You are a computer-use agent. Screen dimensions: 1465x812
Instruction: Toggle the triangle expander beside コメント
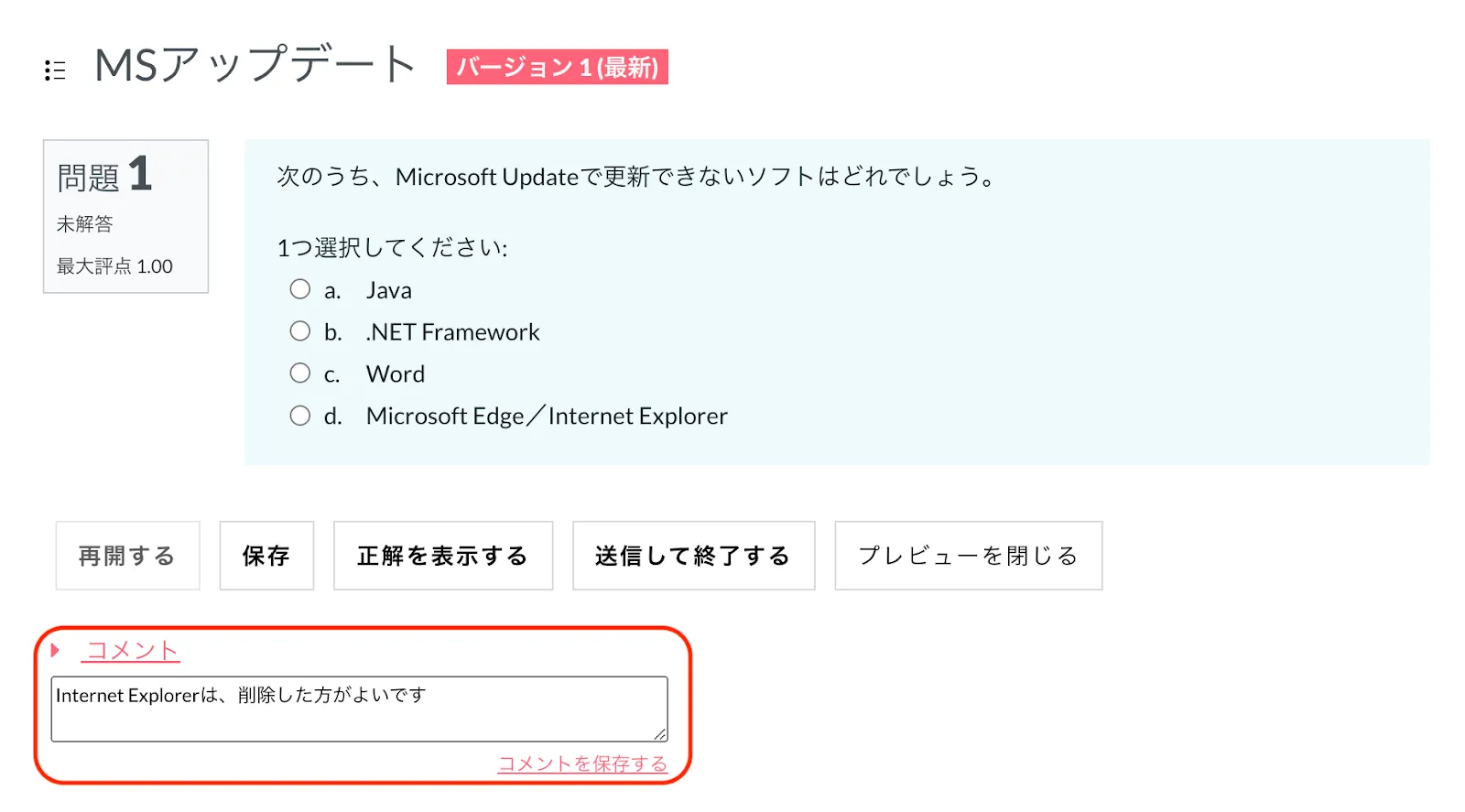coord(55,650)
